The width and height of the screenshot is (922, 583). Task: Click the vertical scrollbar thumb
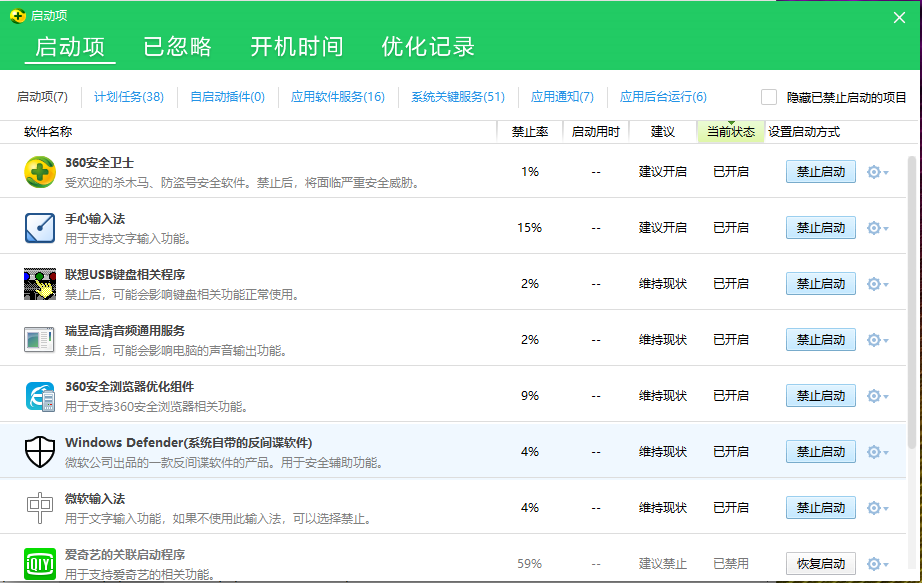(x=913, y=303)
